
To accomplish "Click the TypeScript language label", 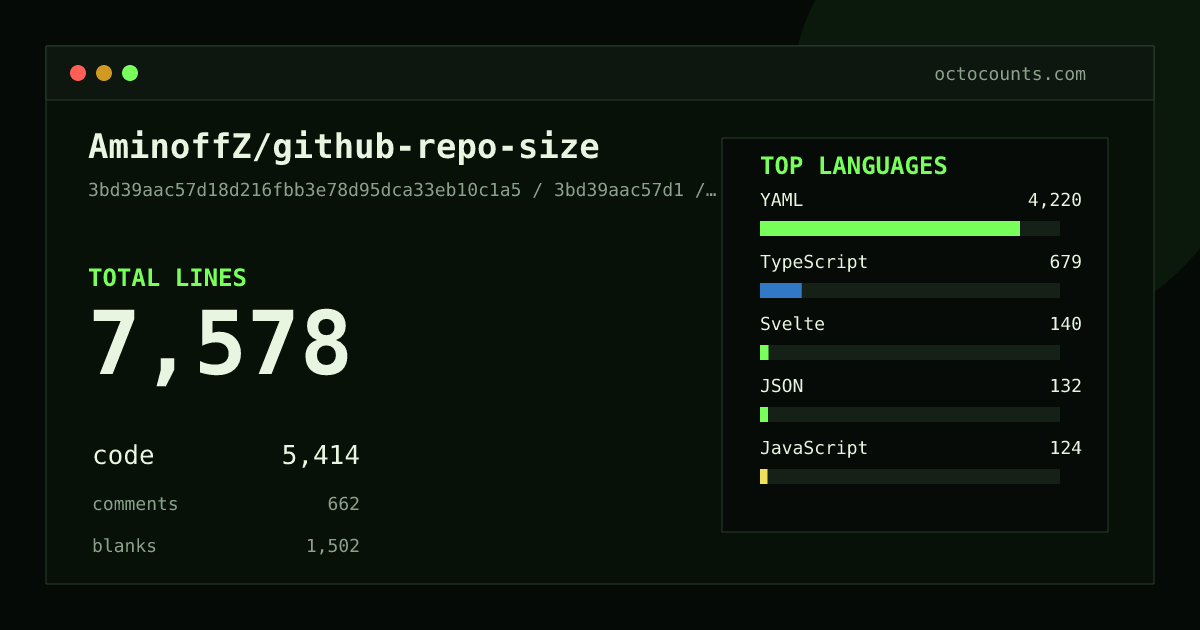I will click(x=814, y=262).
